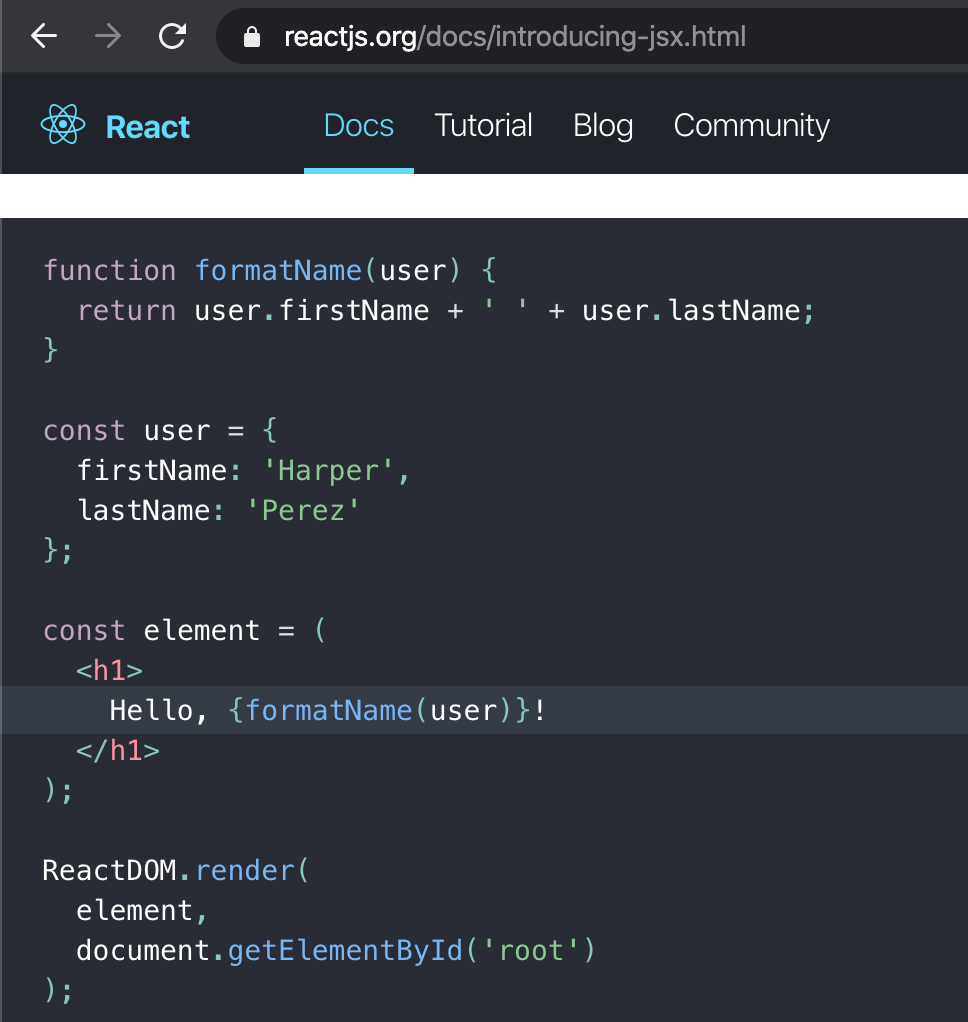The image size is (968, 1022).
Task: Select the 'Harper' string value
Action: (328, 471)
